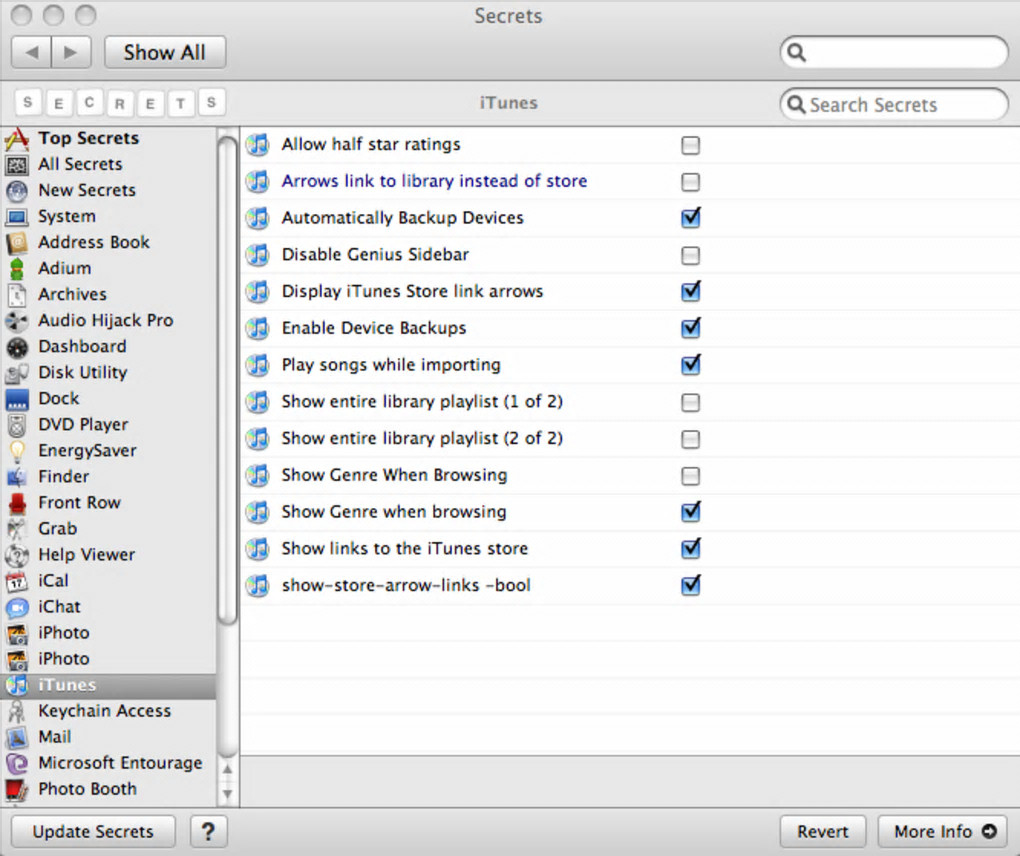Click the Photo Booth icon
The width and height of the screenshot is (1020, 856).
(x=17, y=789)
